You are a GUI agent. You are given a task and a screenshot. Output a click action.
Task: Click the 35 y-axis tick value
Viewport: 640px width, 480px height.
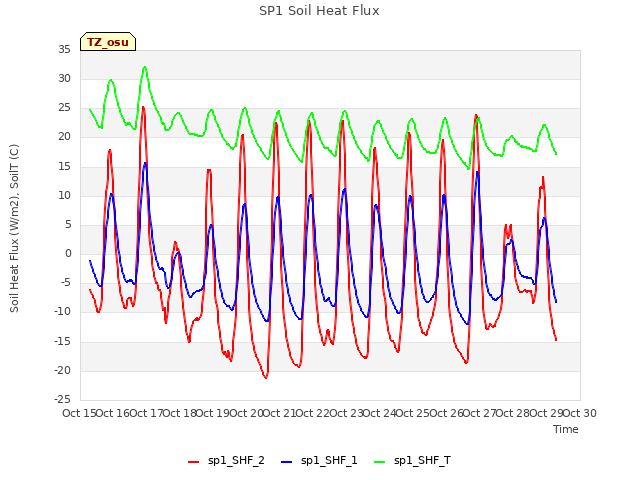[64, 49]
